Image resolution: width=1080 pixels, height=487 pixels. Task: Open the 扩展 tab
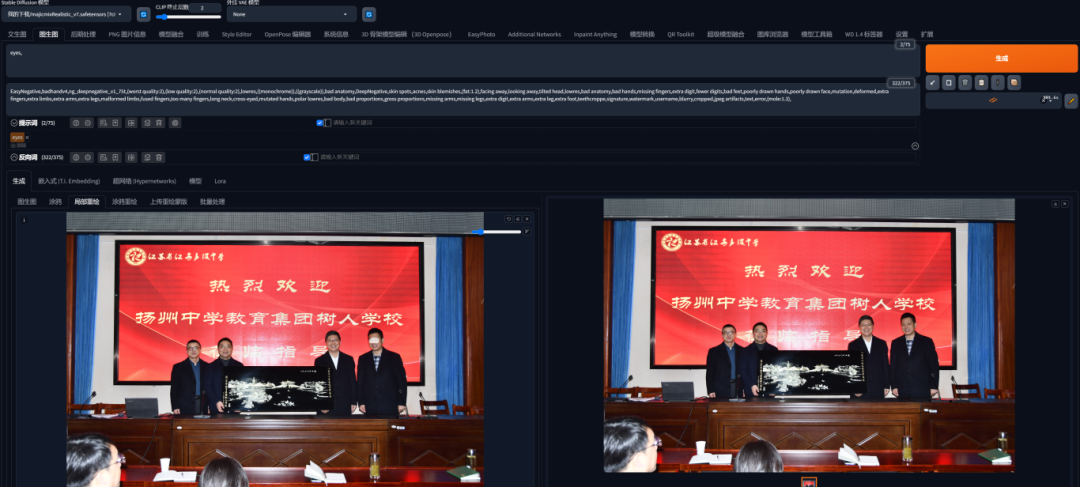tap(926, 34)
